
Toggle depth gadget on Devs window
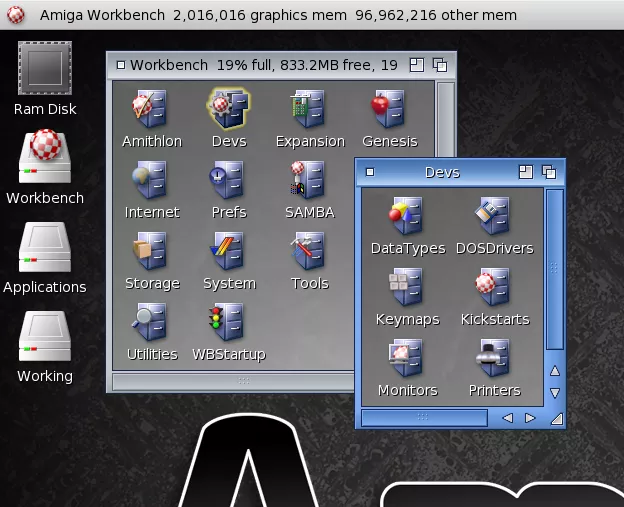tap(548, 172)
